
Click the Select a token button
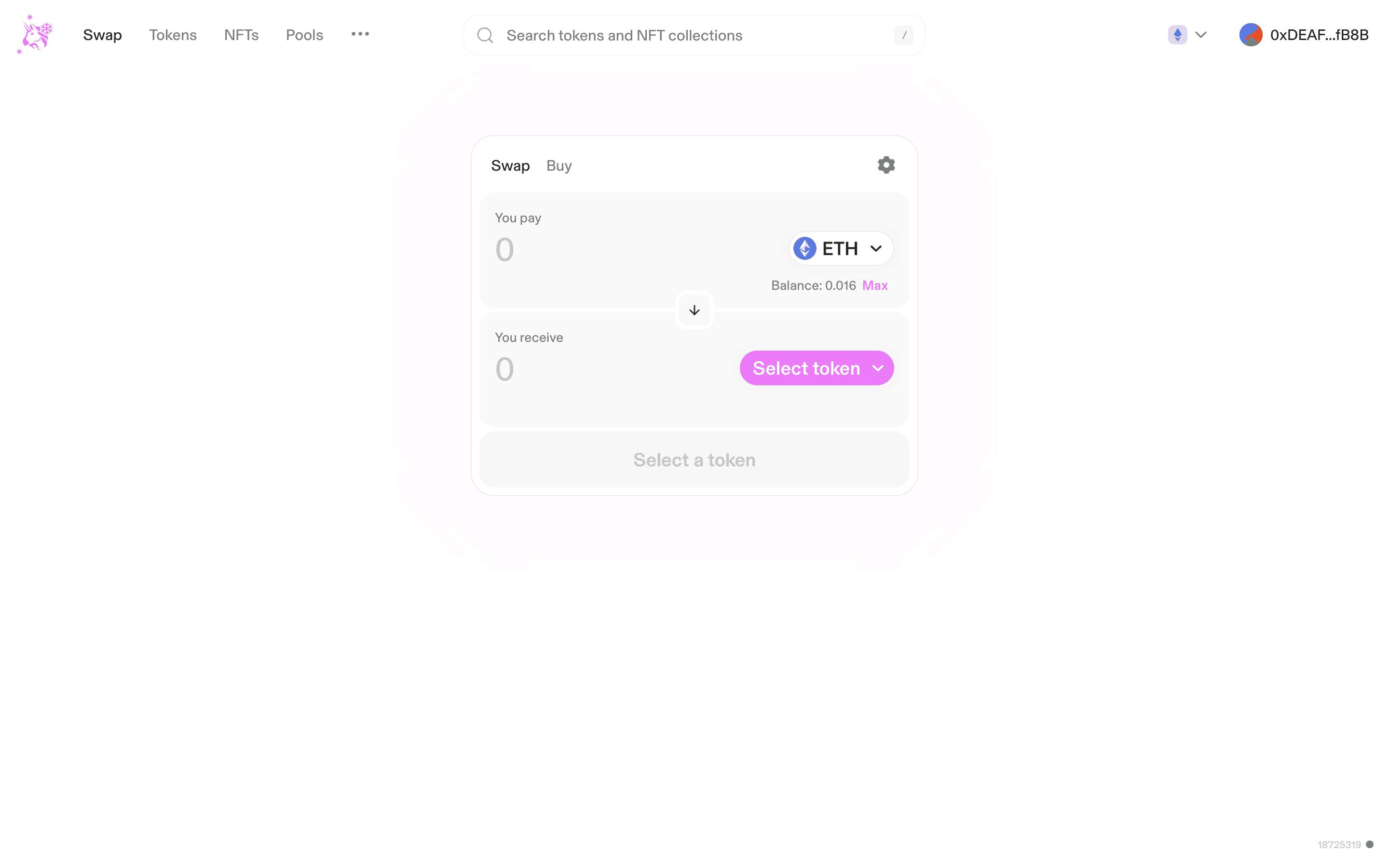[x=694, y=460]
